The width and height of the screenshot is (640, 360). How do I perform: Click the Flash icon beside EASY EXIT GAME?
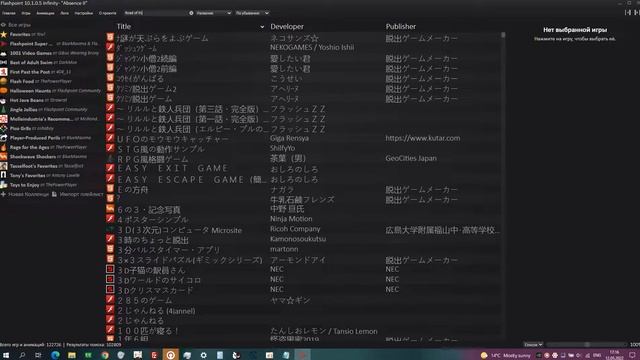click(110, 168)
